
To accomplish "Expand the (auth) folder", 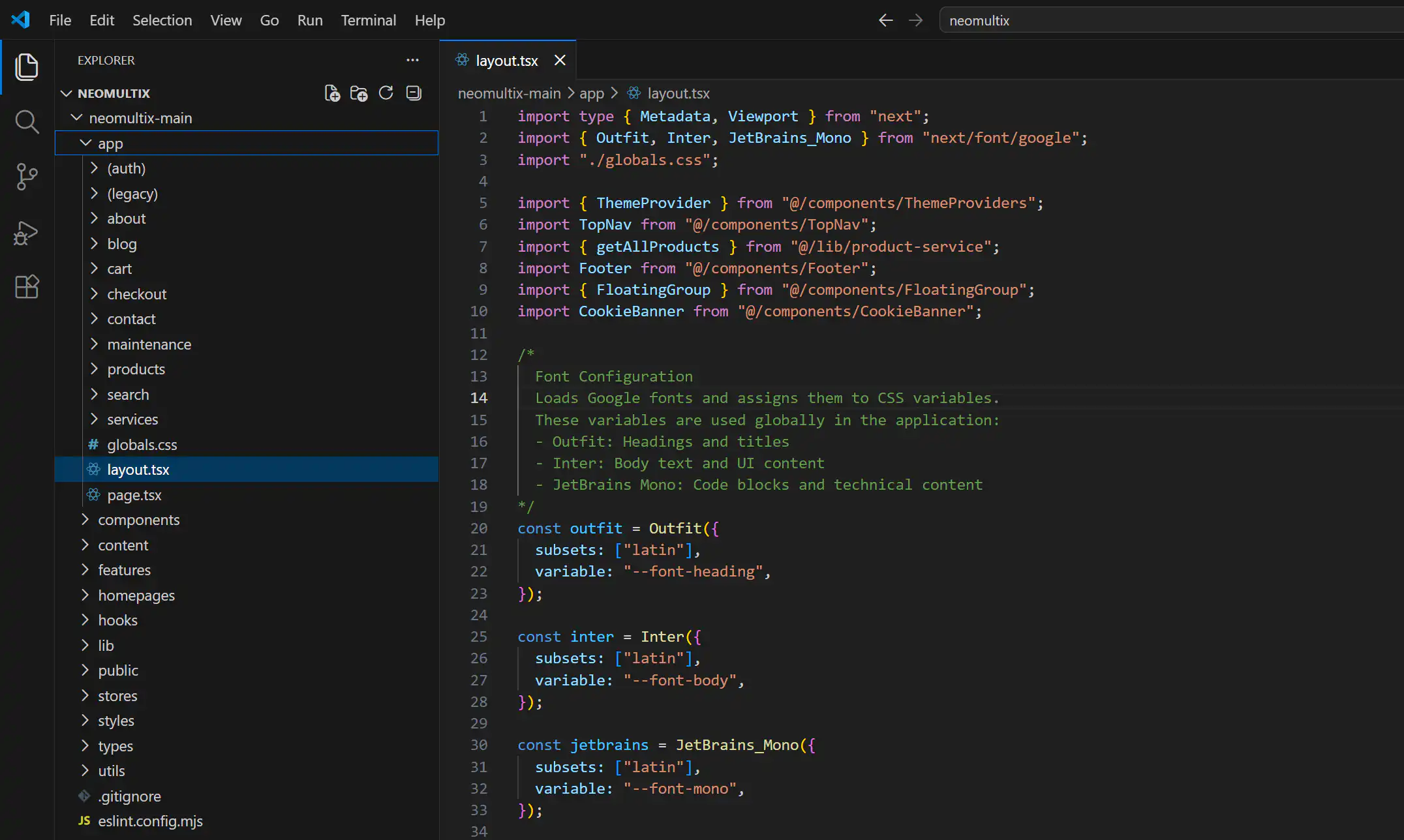I will point(94,168).
